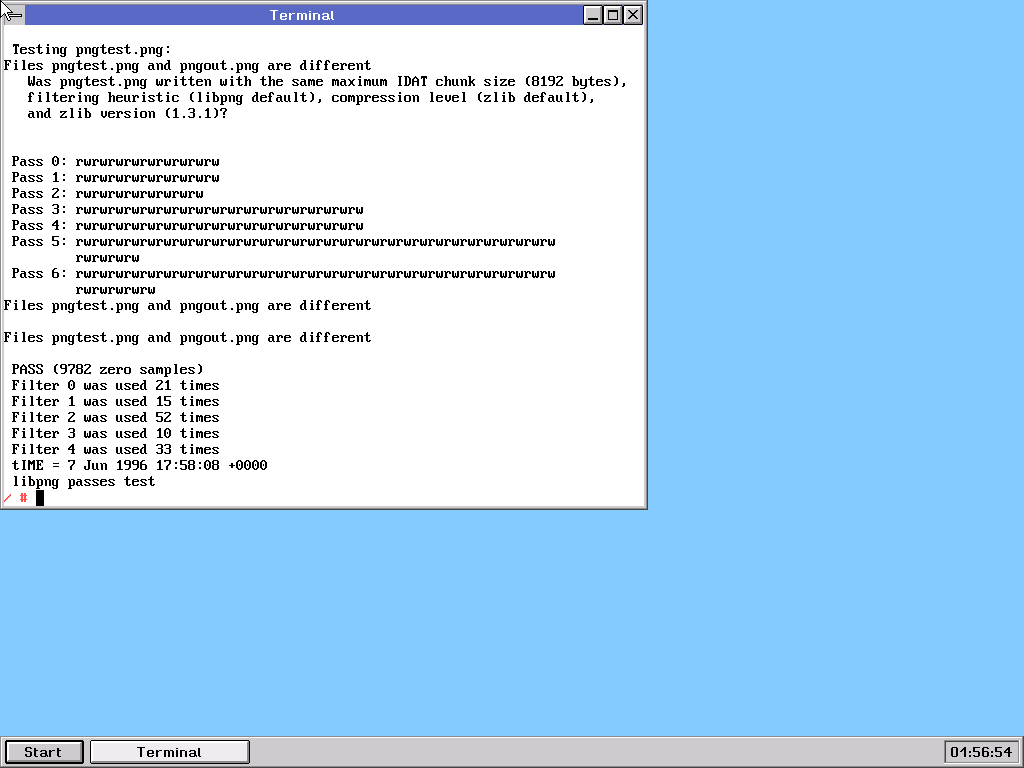
Task: Click the 'Pass 6:' output line
Action: (x=284, y=273)
